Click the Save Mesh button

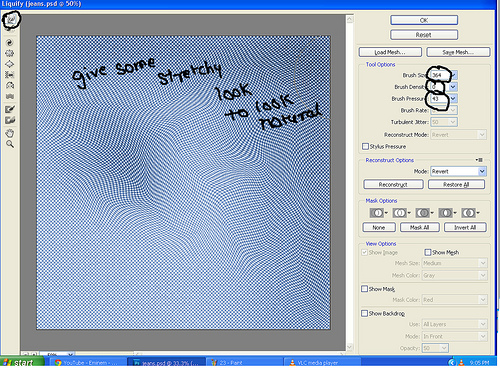458,52
